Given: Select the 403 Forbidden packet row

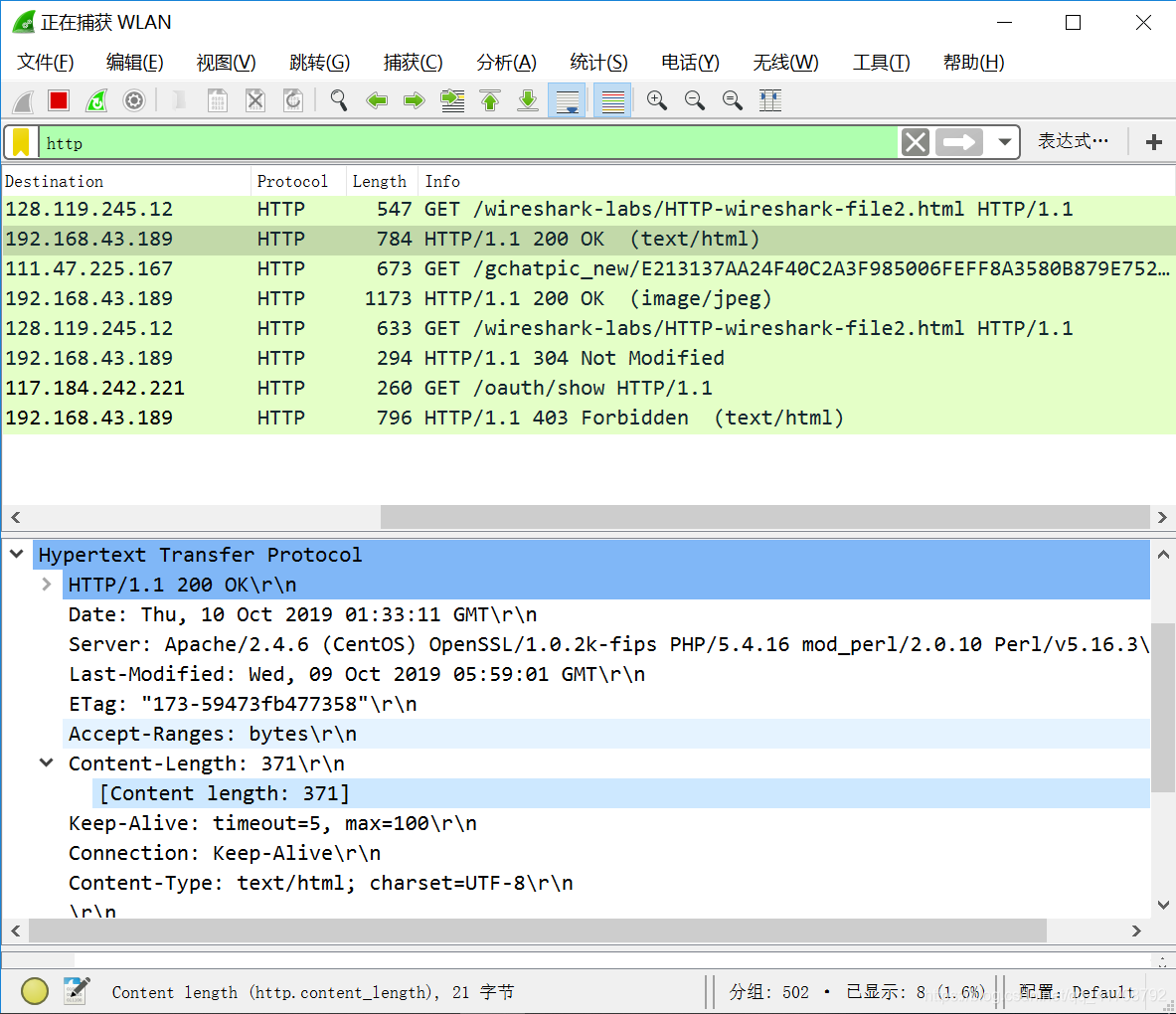Looking at the screenshot, I should tap(588, 418).
